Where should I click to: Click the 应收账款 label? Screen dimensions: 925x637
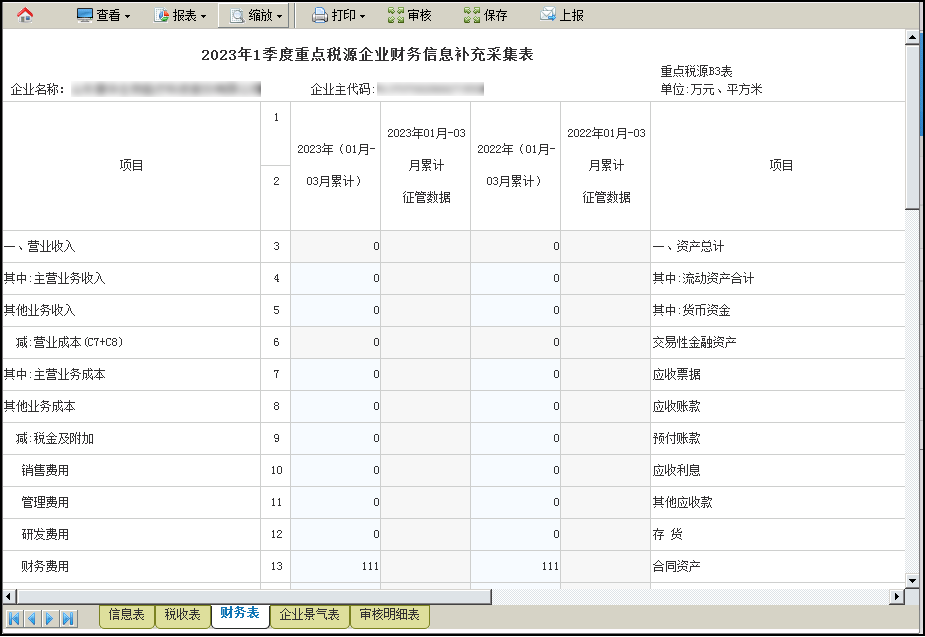[x=677, y=406]
